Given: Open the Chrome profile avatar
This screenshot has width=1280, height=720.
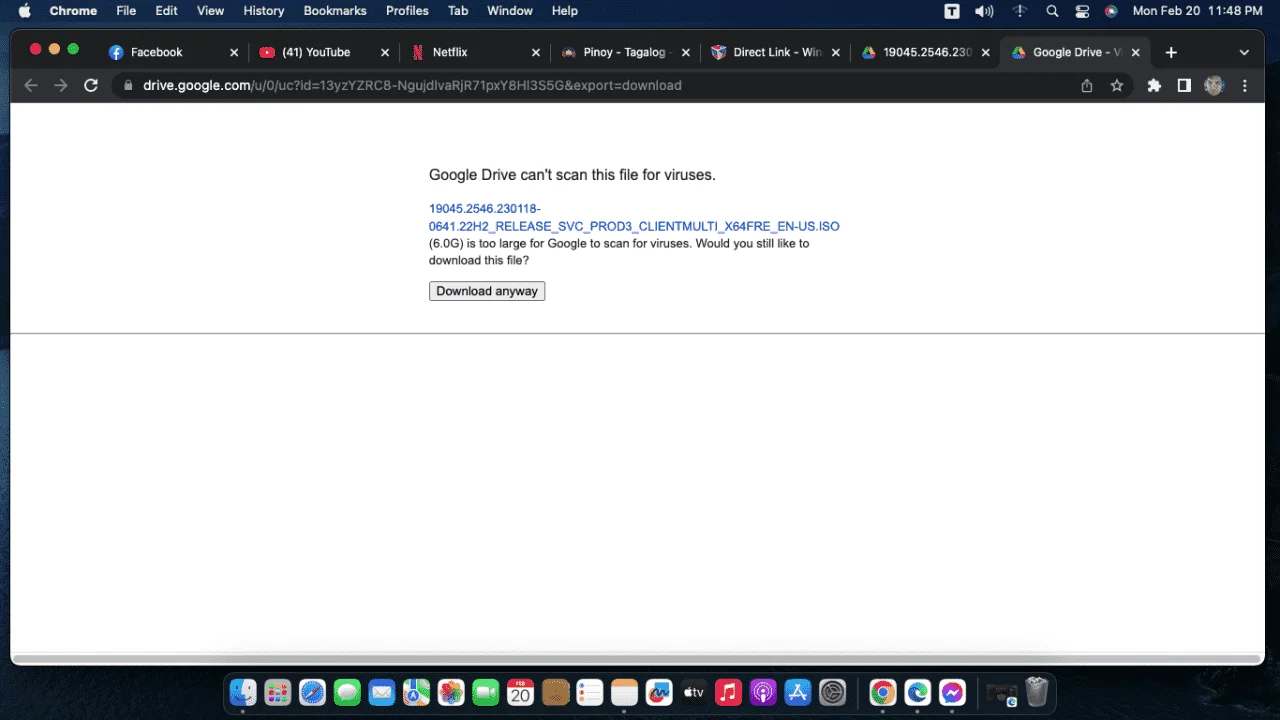Looking at the screenshot, I should click(x=1214, y=86).
